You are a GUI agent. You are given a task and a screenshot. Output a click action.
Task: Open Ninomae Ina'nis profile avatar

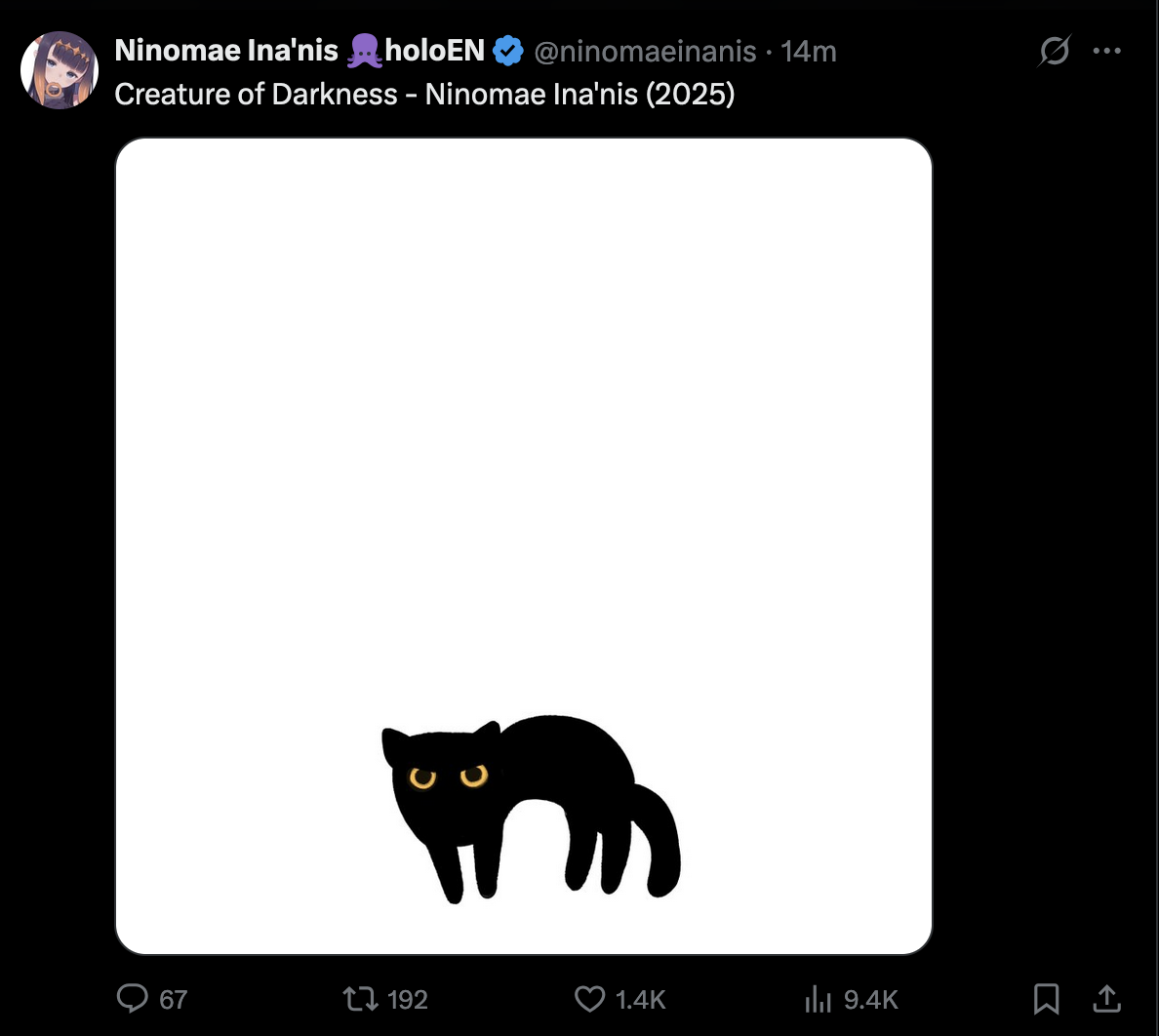point(60,70)
